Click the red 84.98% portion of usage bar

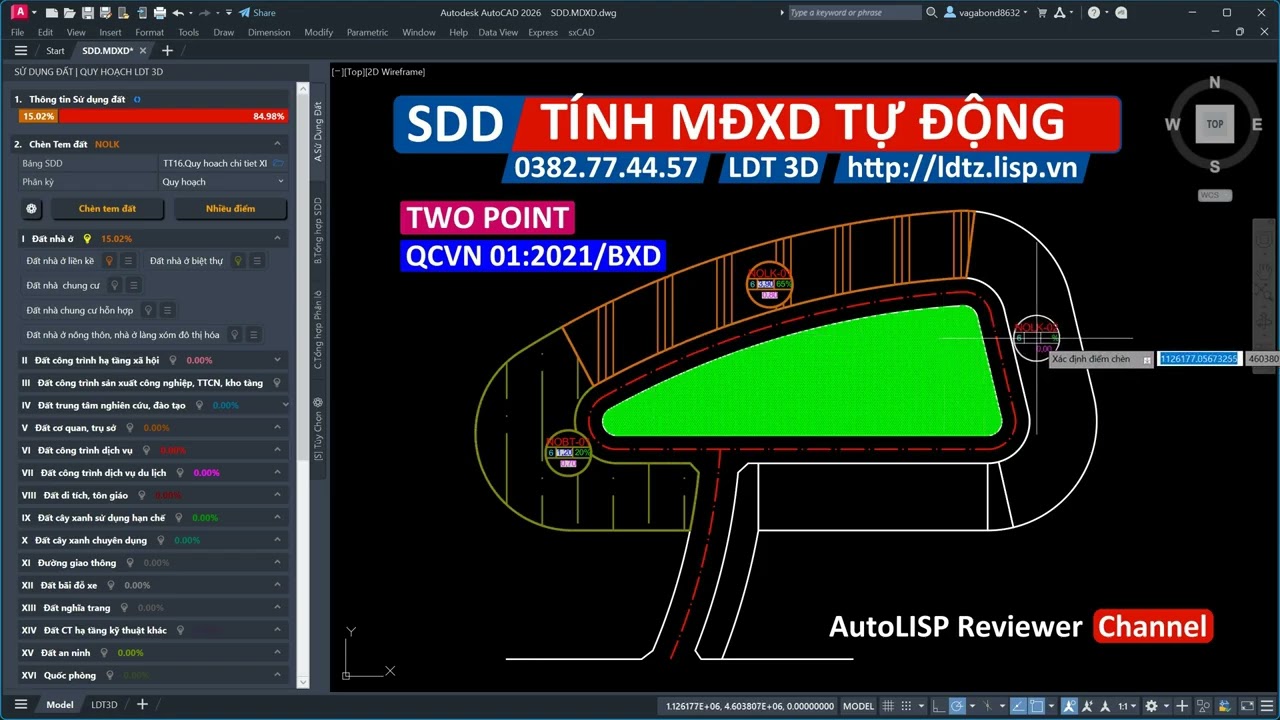(x=173, y=116)
